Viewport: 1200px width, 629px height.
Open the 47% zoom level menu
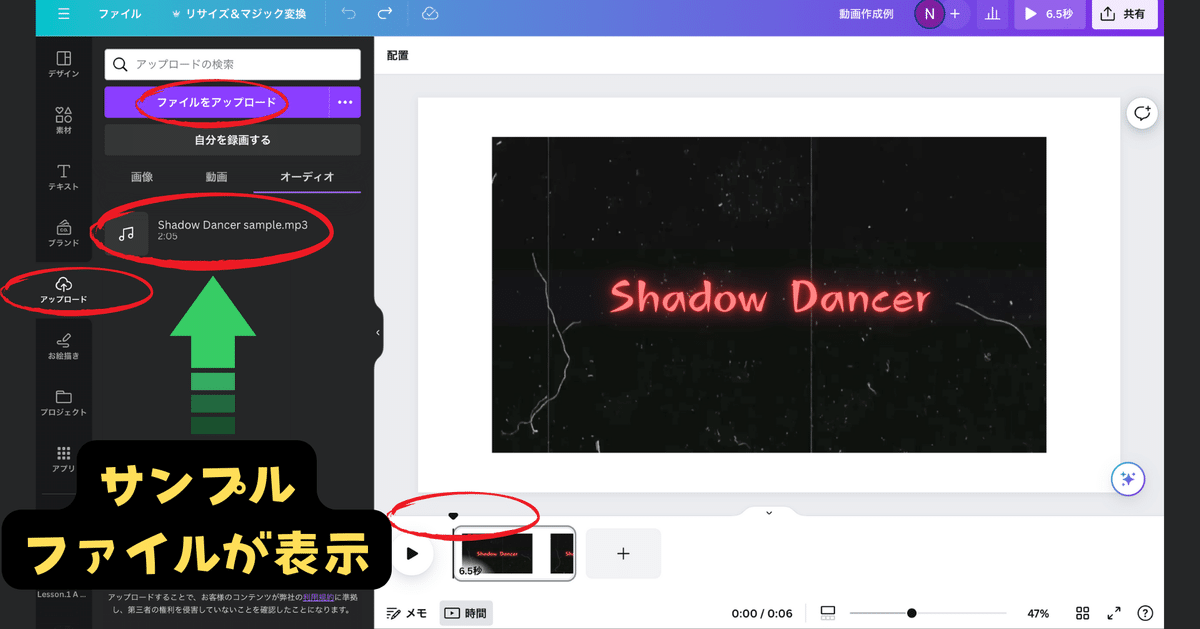click(1038, 613)
